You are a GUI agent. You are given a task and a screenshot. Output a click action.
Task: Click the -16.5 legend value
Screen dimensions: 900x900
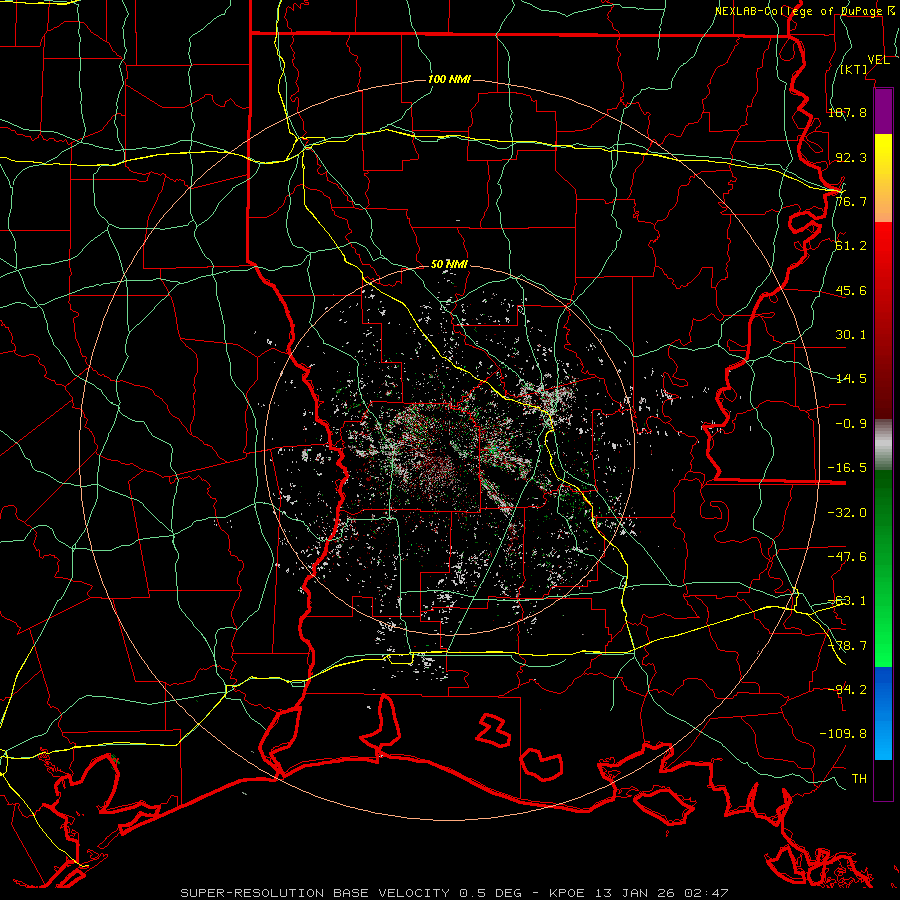pos(847,468)
